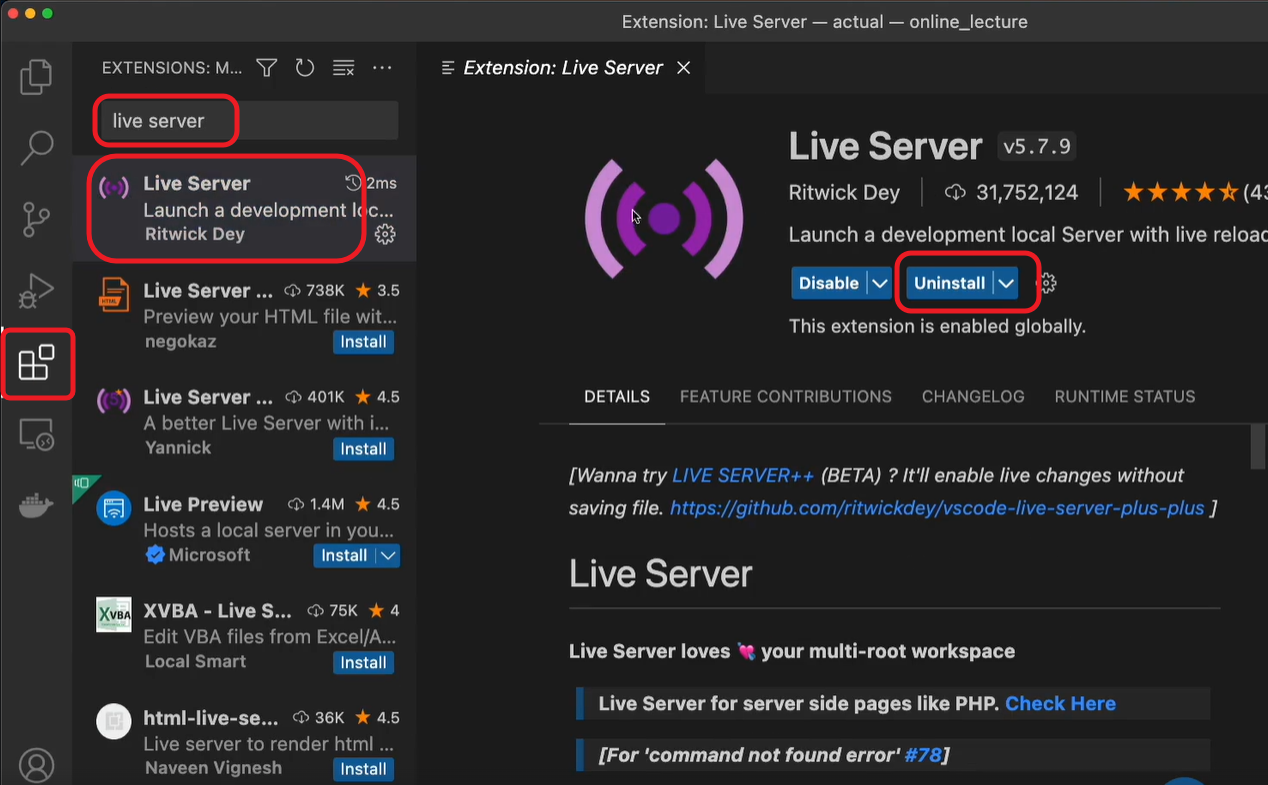Install the XVBA extension
The image size is (1268, 785).
pos(363,662)
